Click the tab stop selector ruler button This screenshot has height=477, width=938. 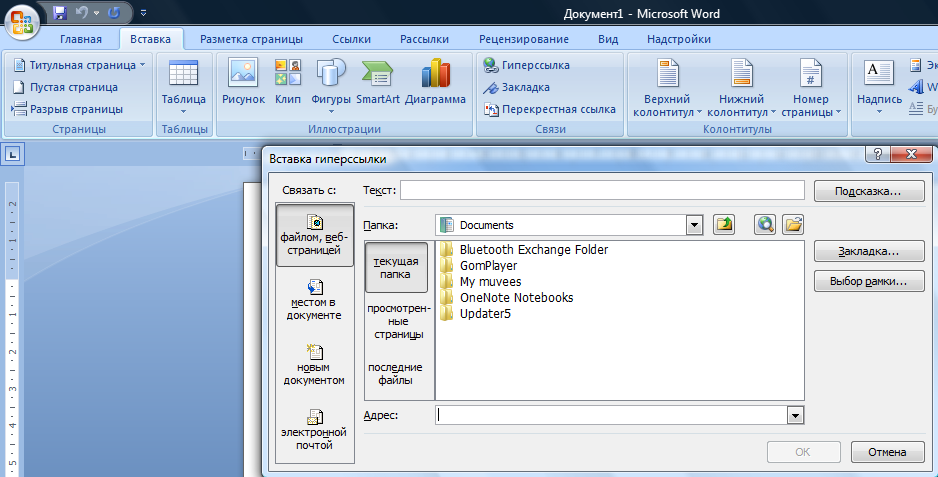pyautogui.click(x=13, y=154)
